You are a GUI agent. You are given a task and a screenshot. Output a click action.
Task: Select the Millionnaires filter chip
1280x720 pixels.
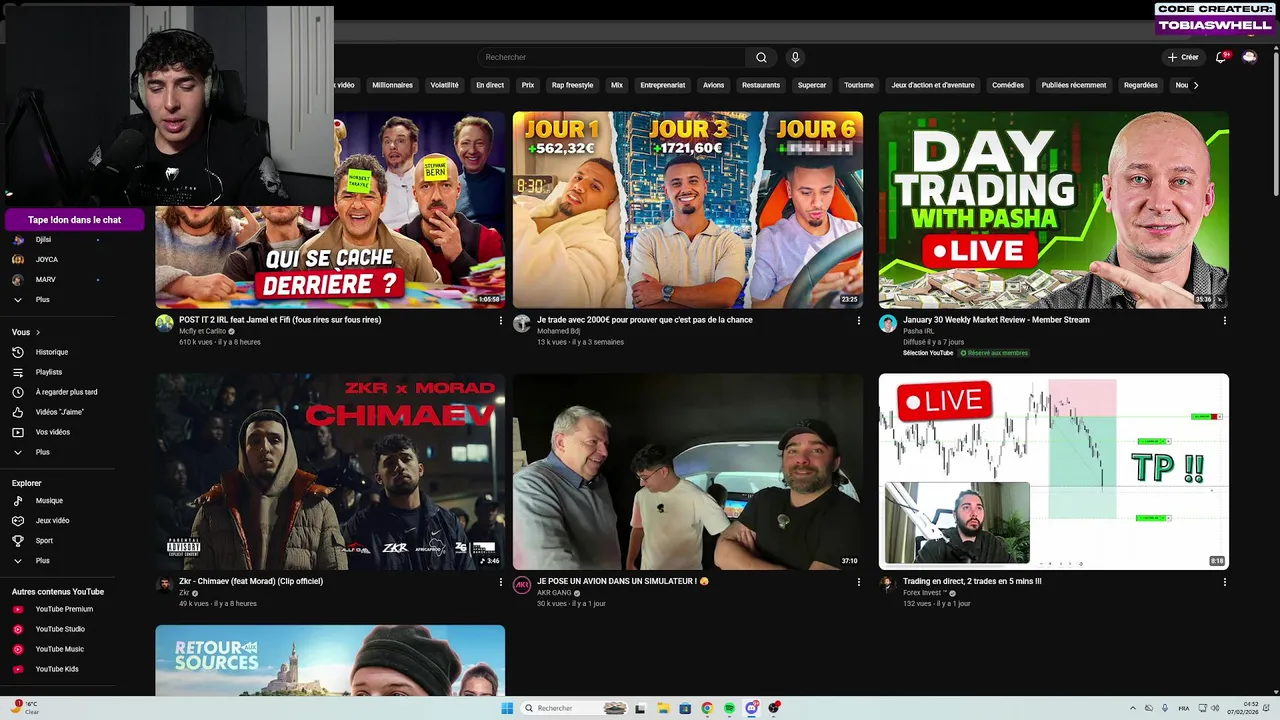coord(392,85)
